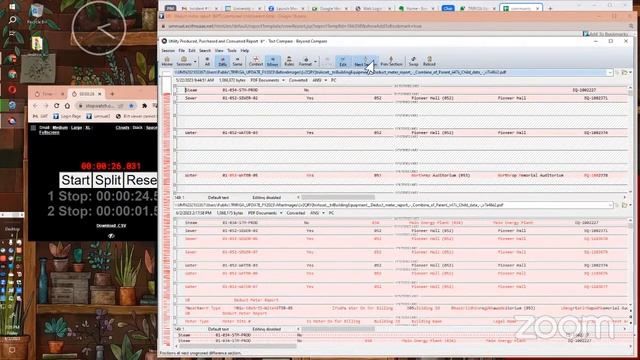Click browse folder icon for top pane path
The height and width of the screenshot is (360, 640).
point(624,72)
